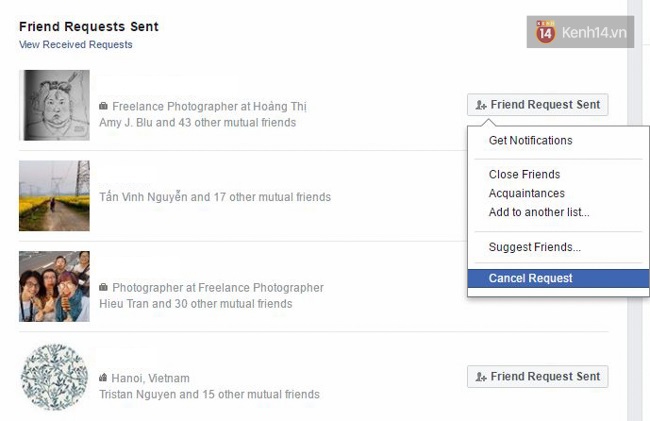Open the View Received Requests link
650x421 pixels.
[x=76, y=44]
